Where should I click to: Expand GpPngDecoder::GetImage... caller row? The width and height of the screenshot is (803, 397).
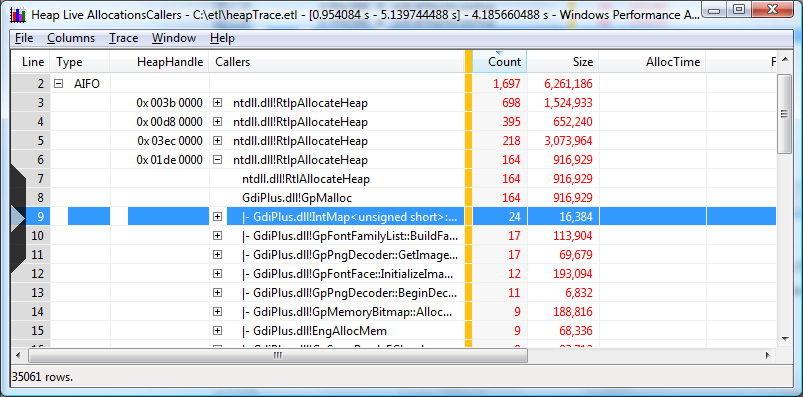218,255
